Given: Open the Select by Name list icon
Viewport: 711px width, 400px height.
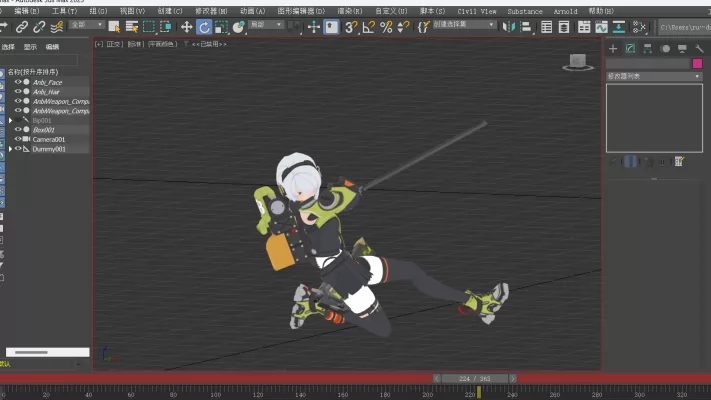Looking at the screenshot, I should point(131,27).
